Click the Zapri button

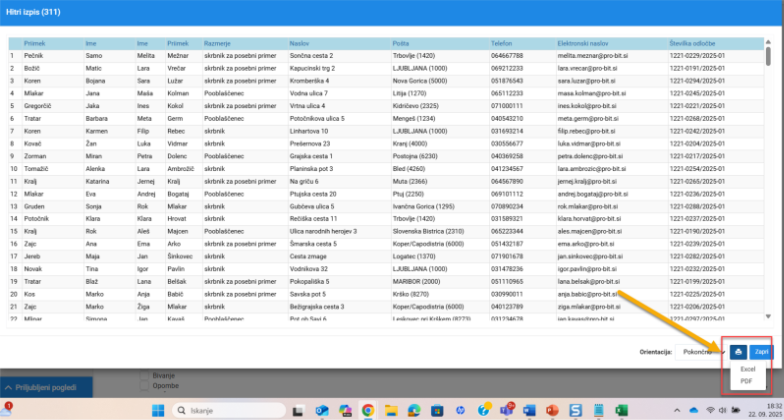coord(762,352)
